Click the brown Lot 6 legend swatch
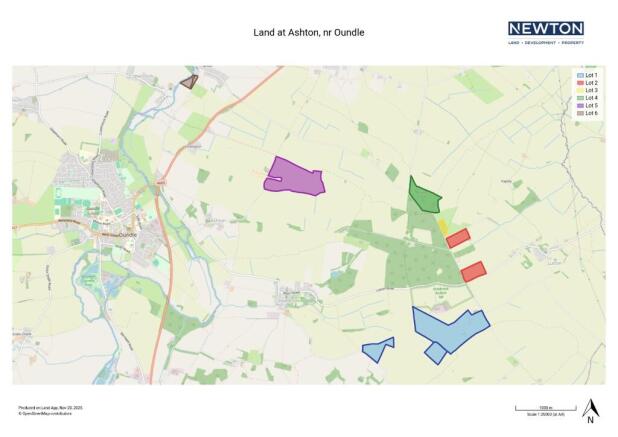 pos(579,112)
